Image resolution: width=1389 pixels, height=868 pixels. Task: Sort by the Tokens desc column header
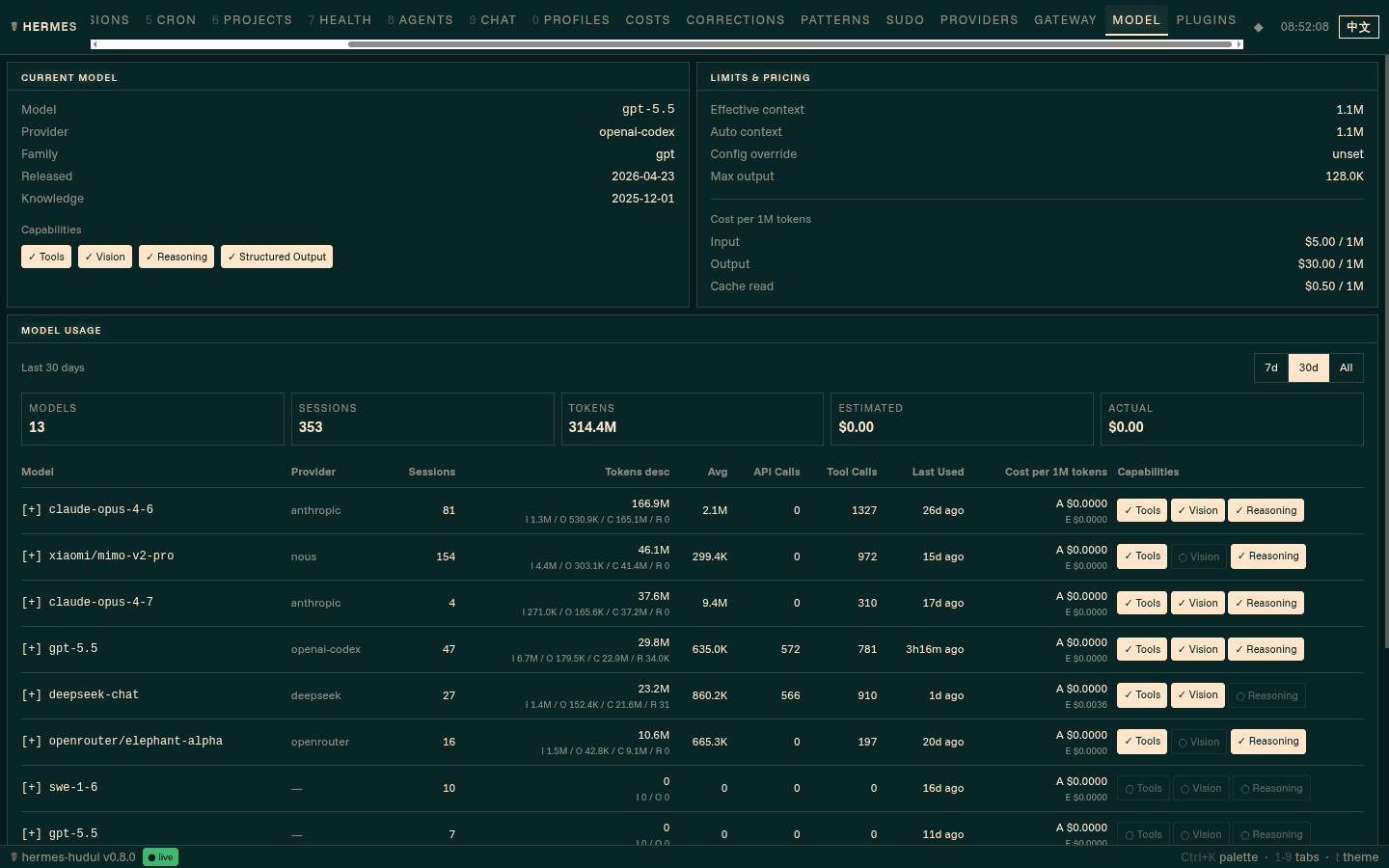[x=637, y=472]
